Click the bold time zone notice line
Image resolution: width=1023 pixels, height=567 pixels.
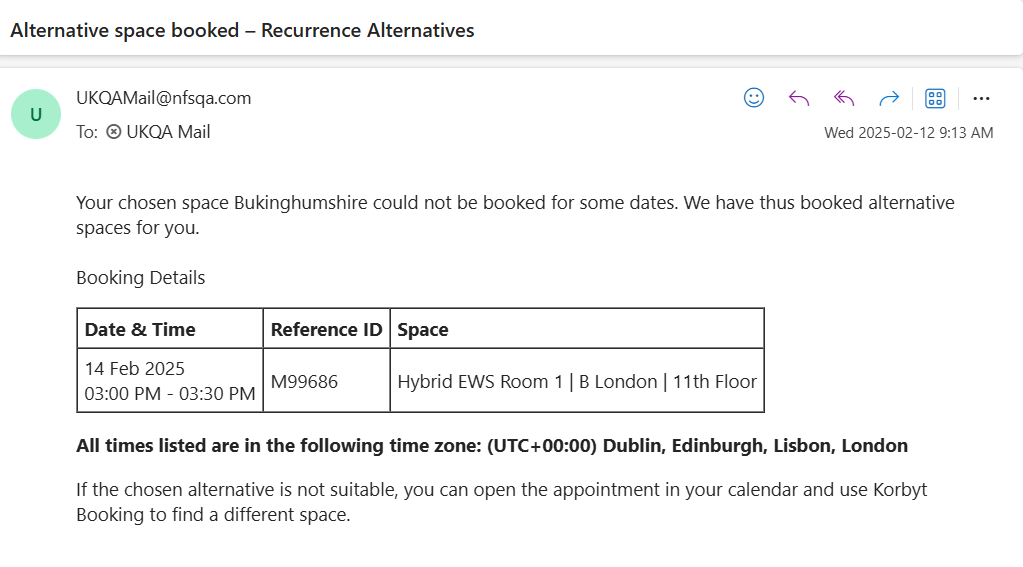(492, 446)
